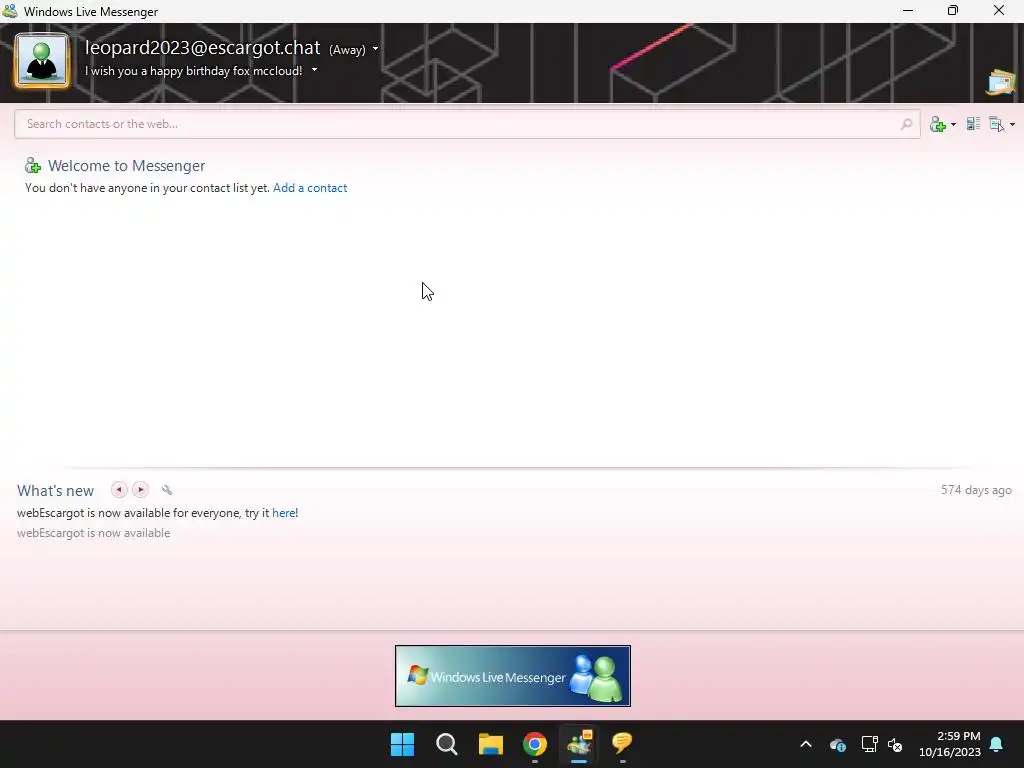Change the contact list layout icon
This screenshot has width=1024, height=768.
[973, 124]
